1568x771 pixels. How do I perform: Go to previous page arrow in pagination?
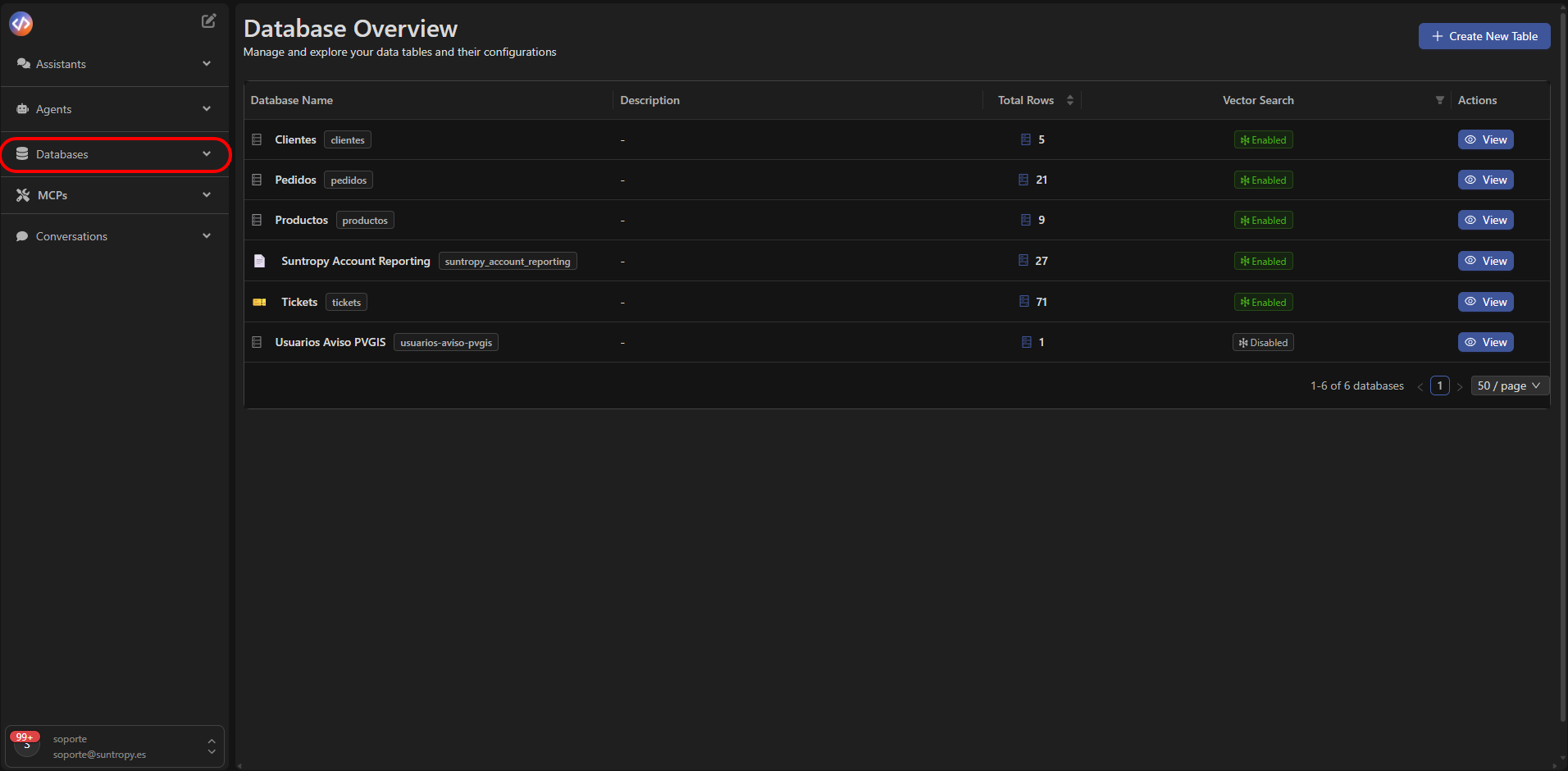point(1420,386)
